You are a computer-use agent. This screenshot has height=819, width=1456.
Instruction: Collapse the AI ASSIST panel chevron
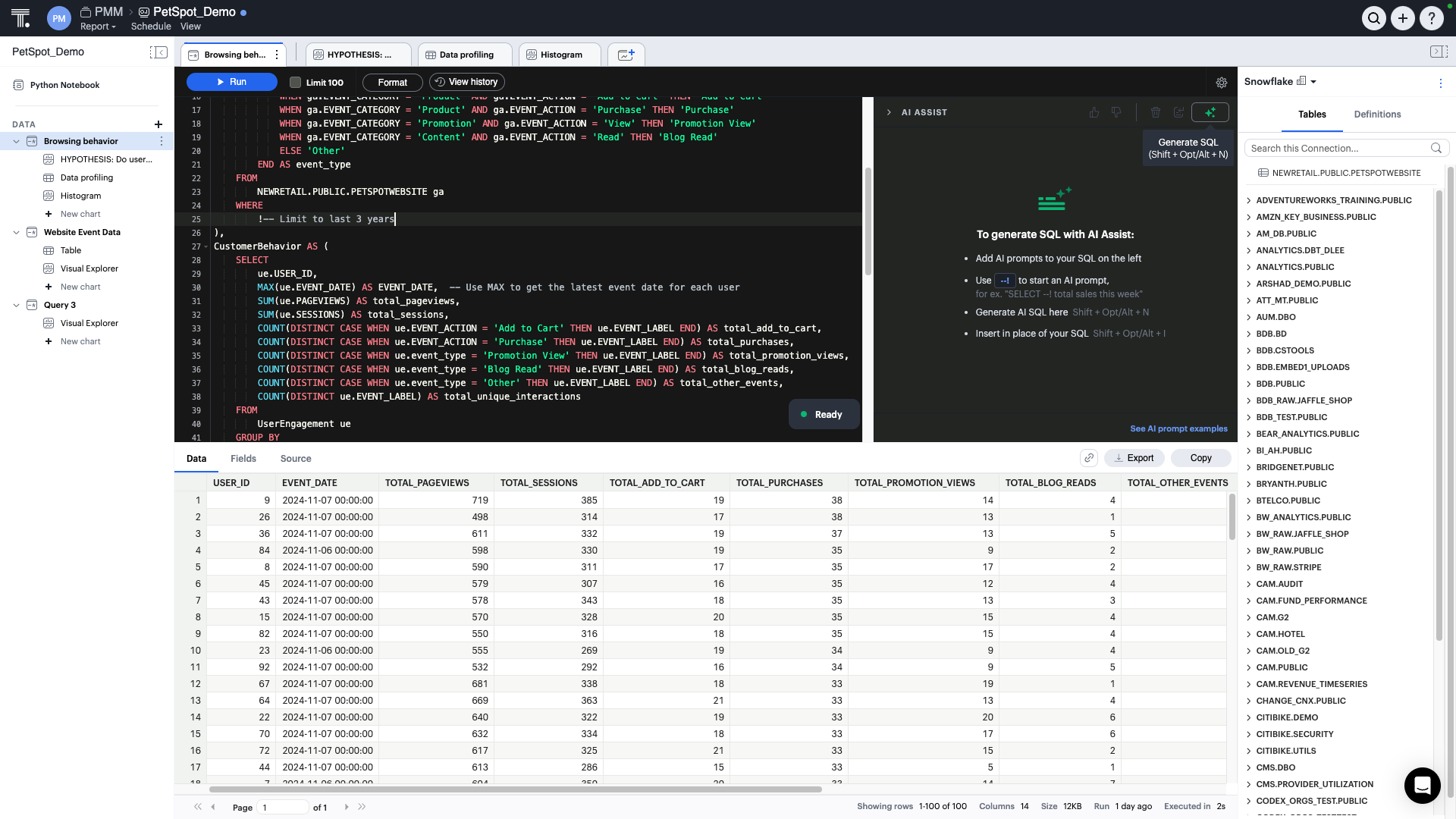coord(889,112)
